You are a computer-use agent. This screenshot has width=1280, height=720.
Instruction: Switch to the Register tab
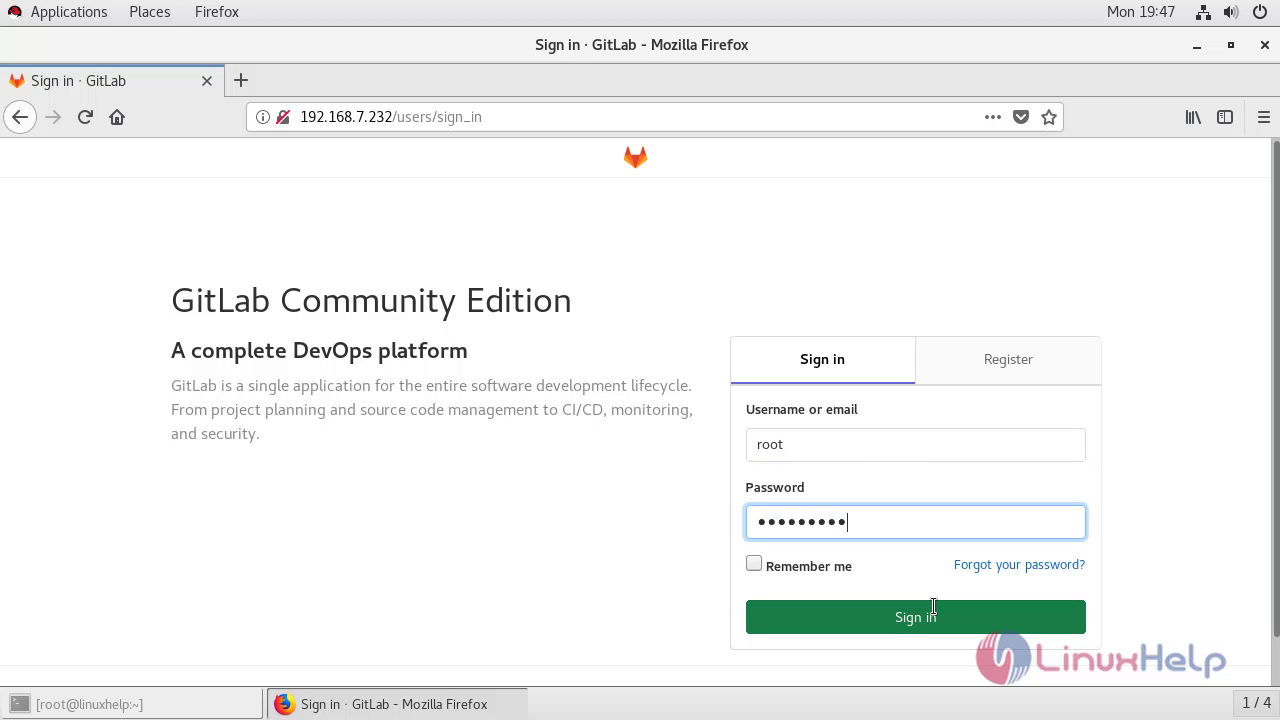point(1008,359)
